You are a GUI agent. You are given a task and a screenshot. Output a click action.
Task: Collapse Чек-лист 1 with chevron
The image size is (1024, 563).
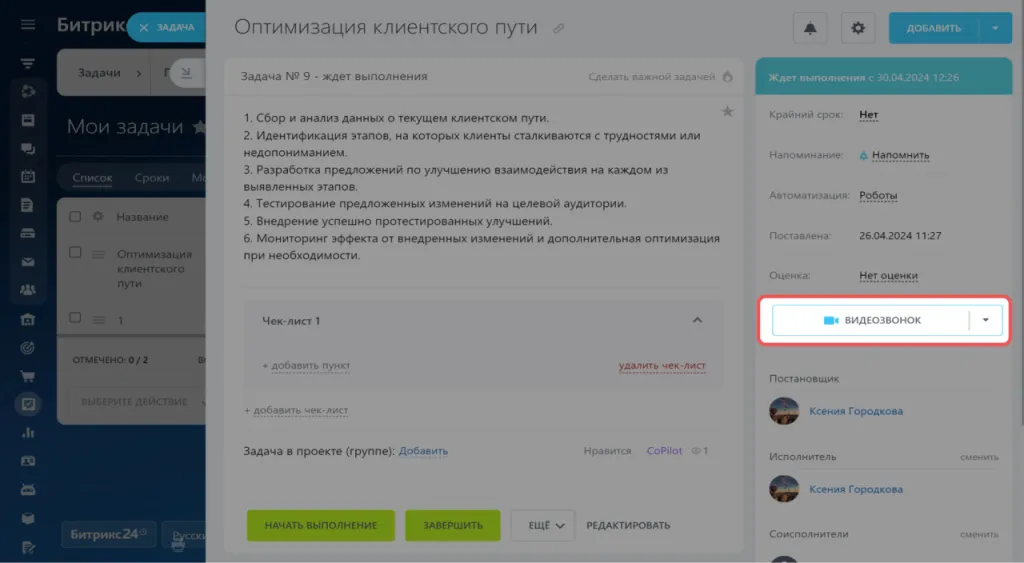697,320
